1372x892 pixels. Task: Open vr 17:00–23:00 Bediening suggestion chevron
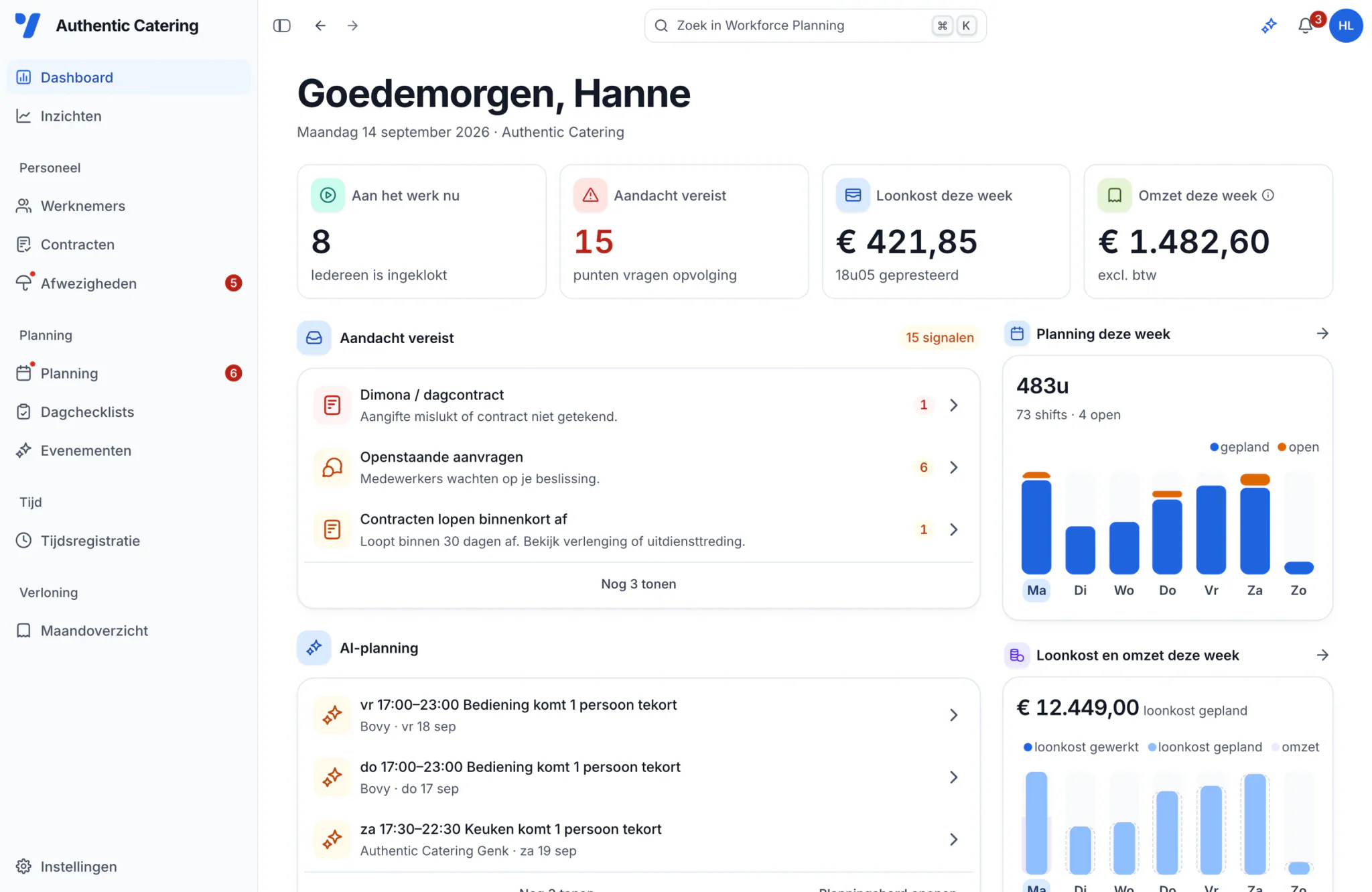[954, 715]
